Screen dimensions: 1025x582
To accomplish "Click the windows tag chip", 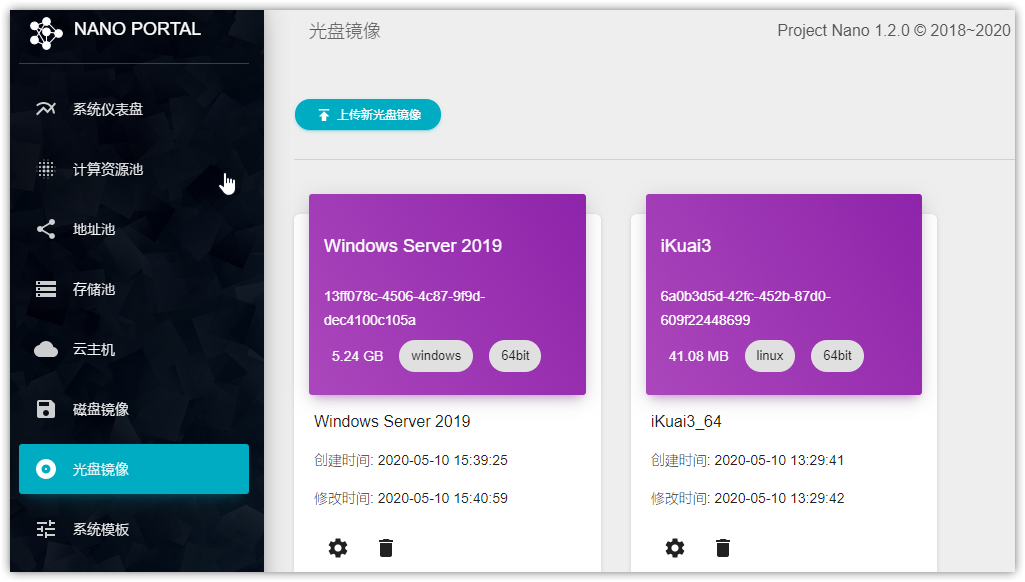I will (x=436, y=356).
